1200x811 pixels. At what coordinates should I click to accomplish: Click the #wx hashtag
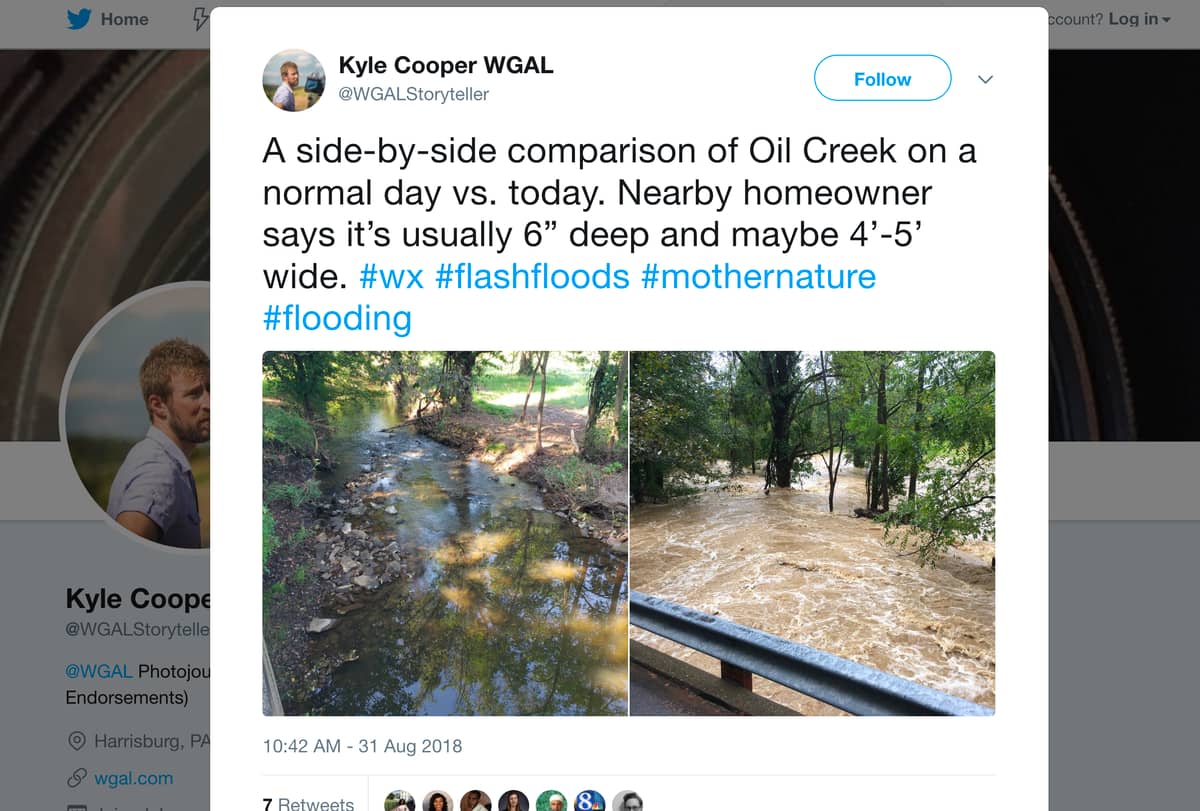[391, 276]
